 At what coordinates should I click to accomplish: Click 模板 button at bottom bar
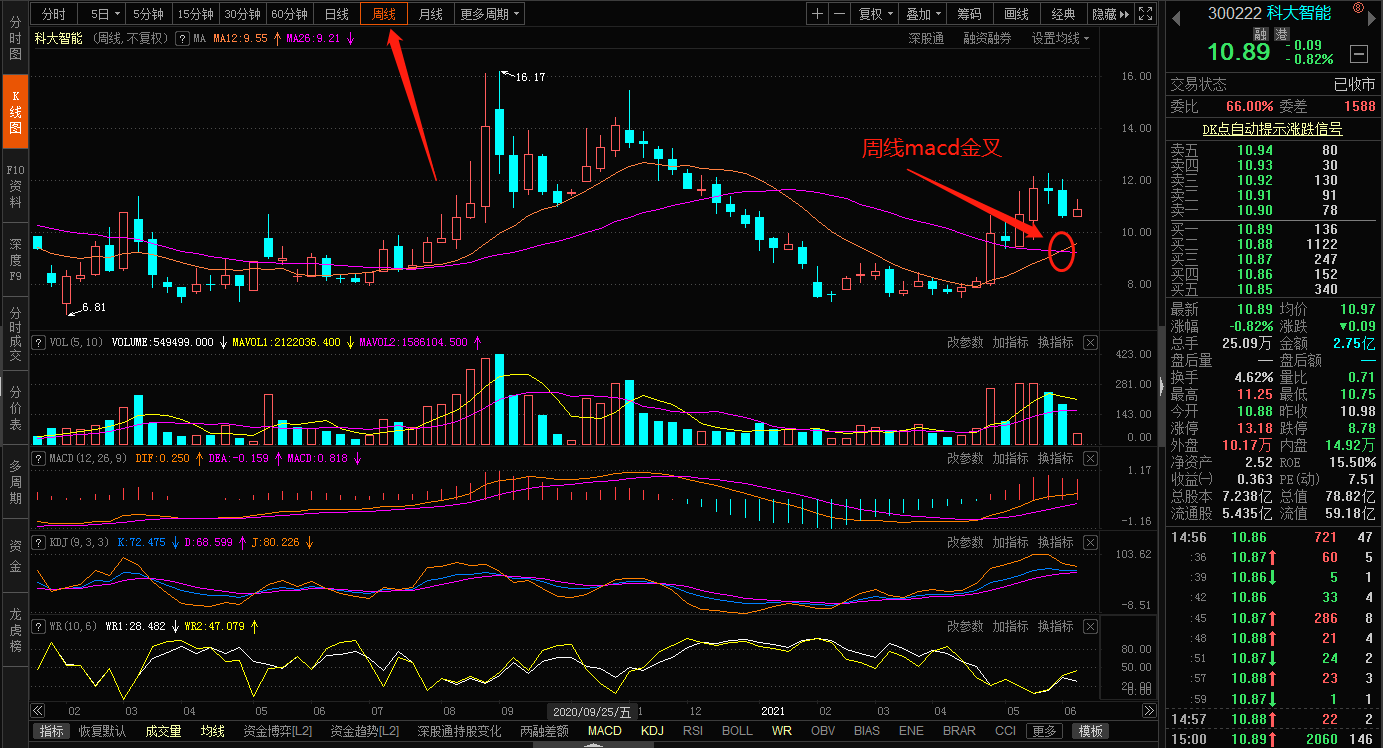coord(1092,731)
